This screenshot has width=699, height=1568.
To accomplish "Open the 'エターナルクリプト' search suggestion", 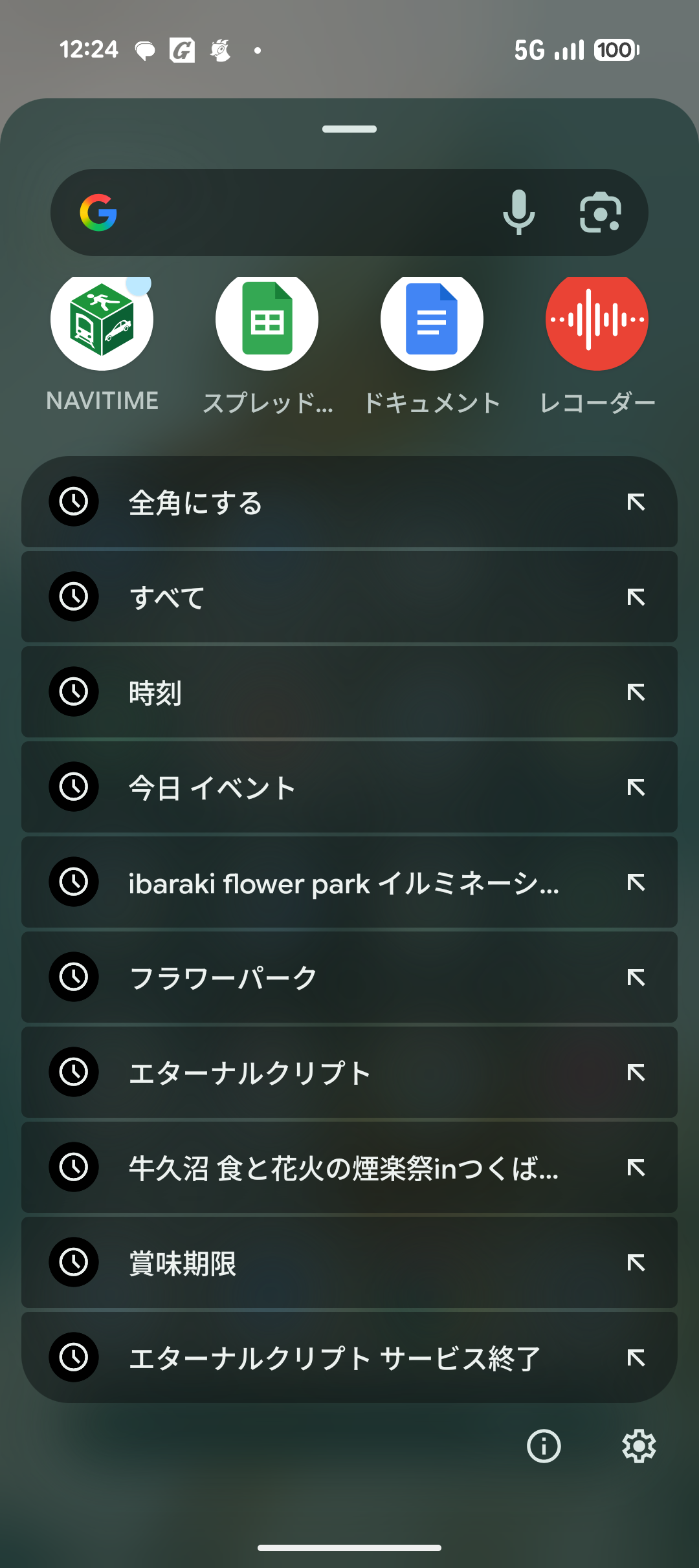I will coord(324,1073).
